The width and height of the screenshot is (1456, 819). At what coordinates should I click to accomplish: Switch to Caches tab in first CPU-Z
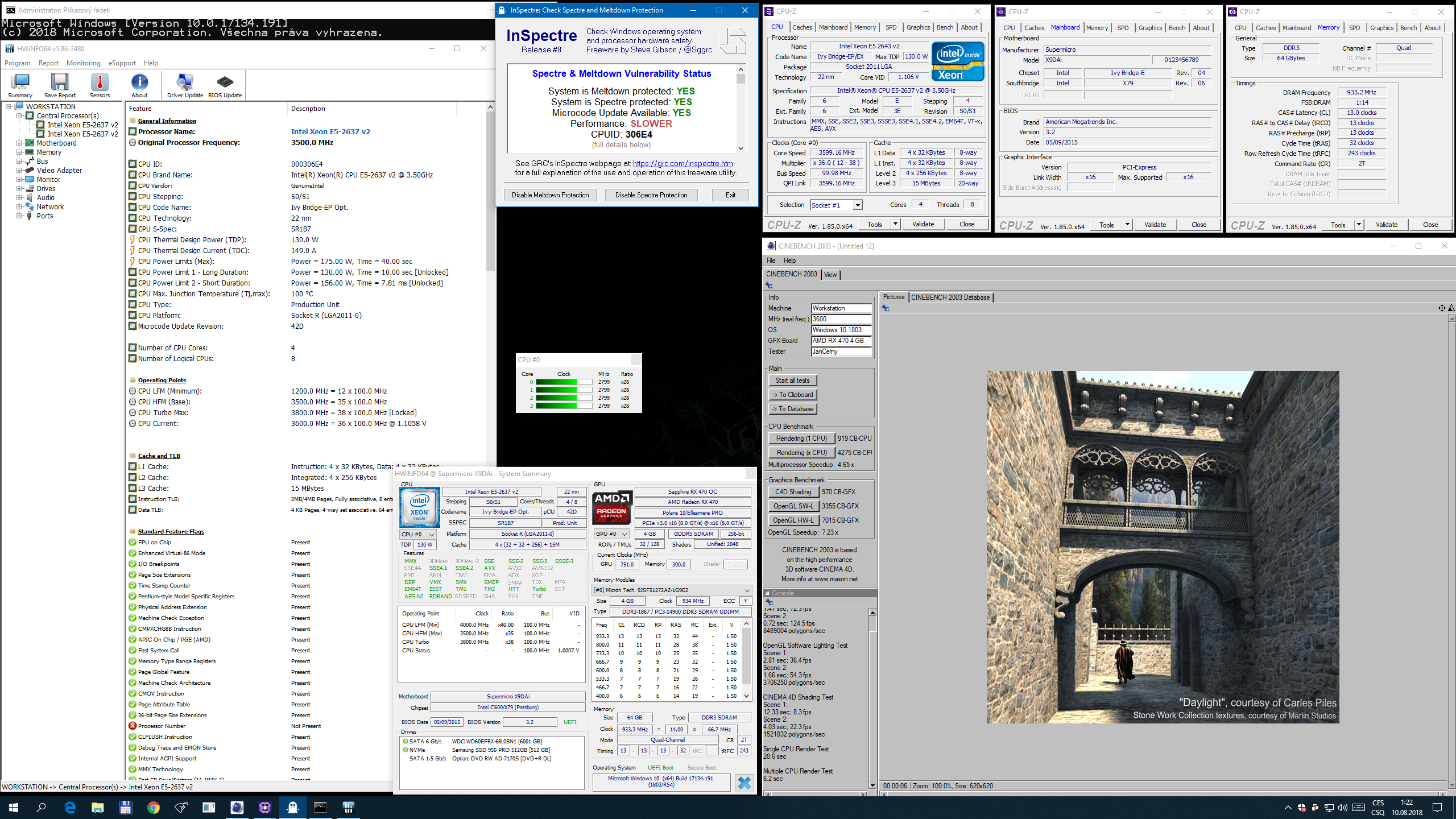click(x=802, y=27)
